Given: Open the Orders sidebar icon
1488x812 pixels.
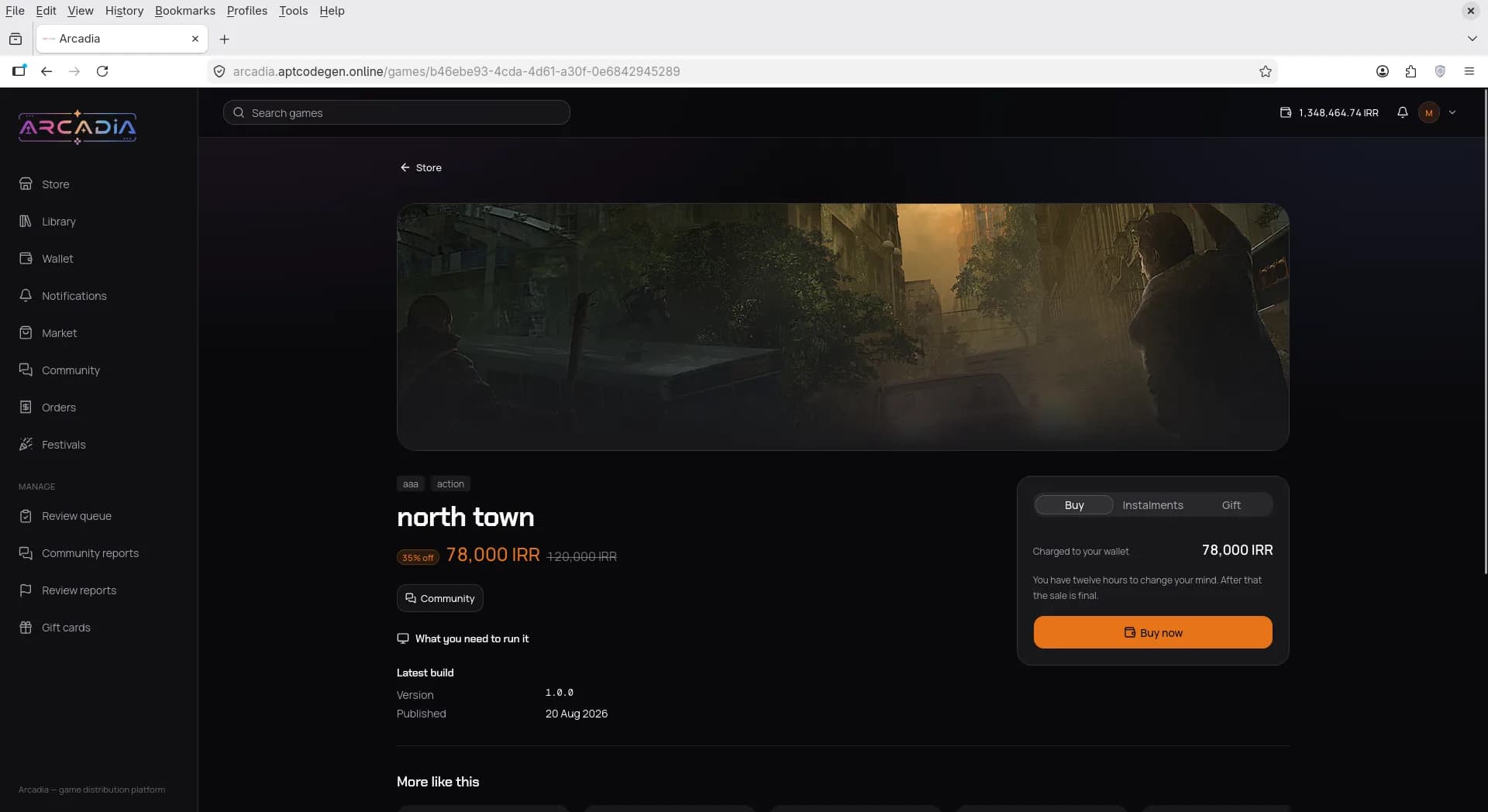Looking at the screenshot, I should [x=26, y=407].
